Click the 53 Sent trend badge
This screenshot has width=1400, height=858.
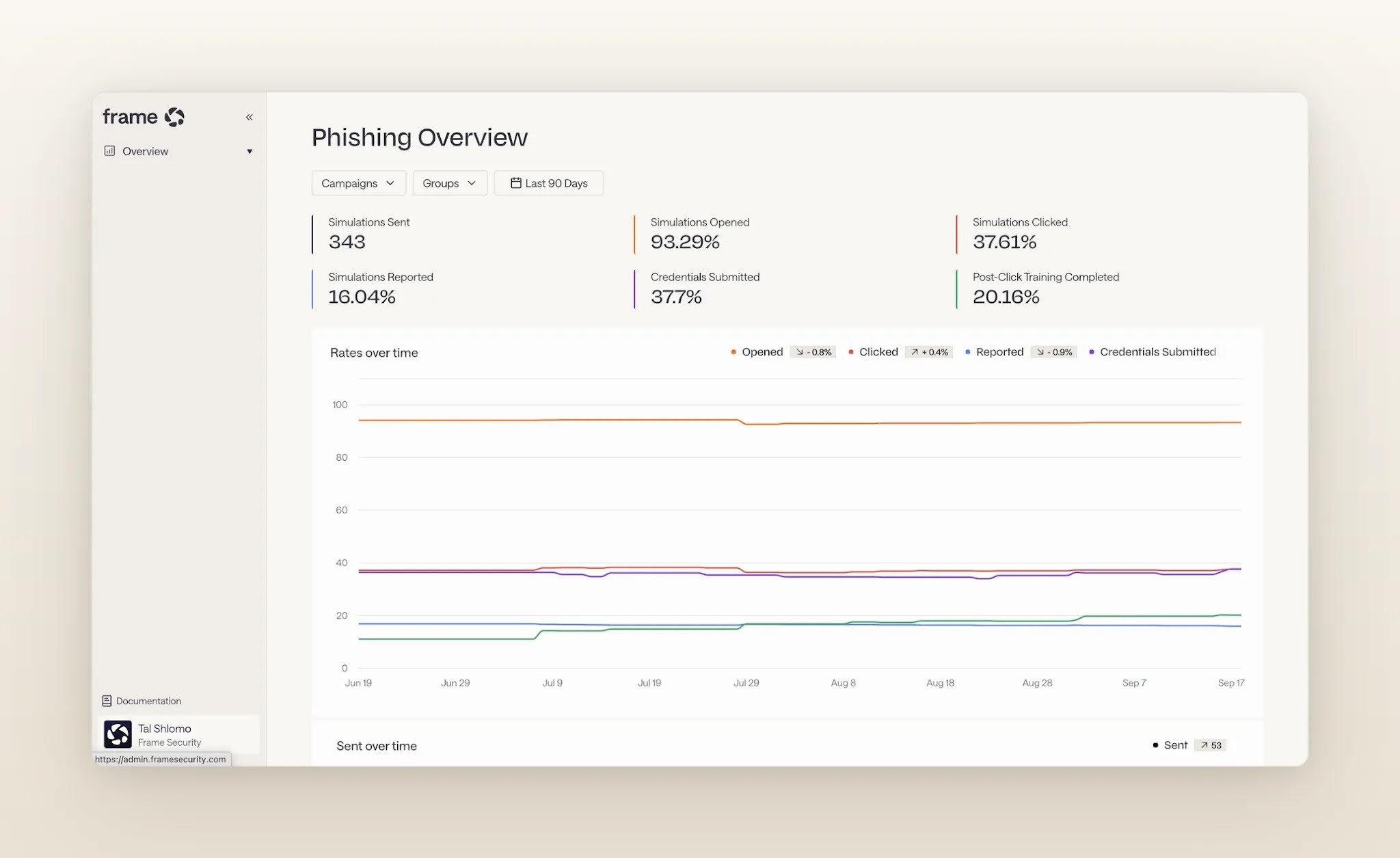1210,745
